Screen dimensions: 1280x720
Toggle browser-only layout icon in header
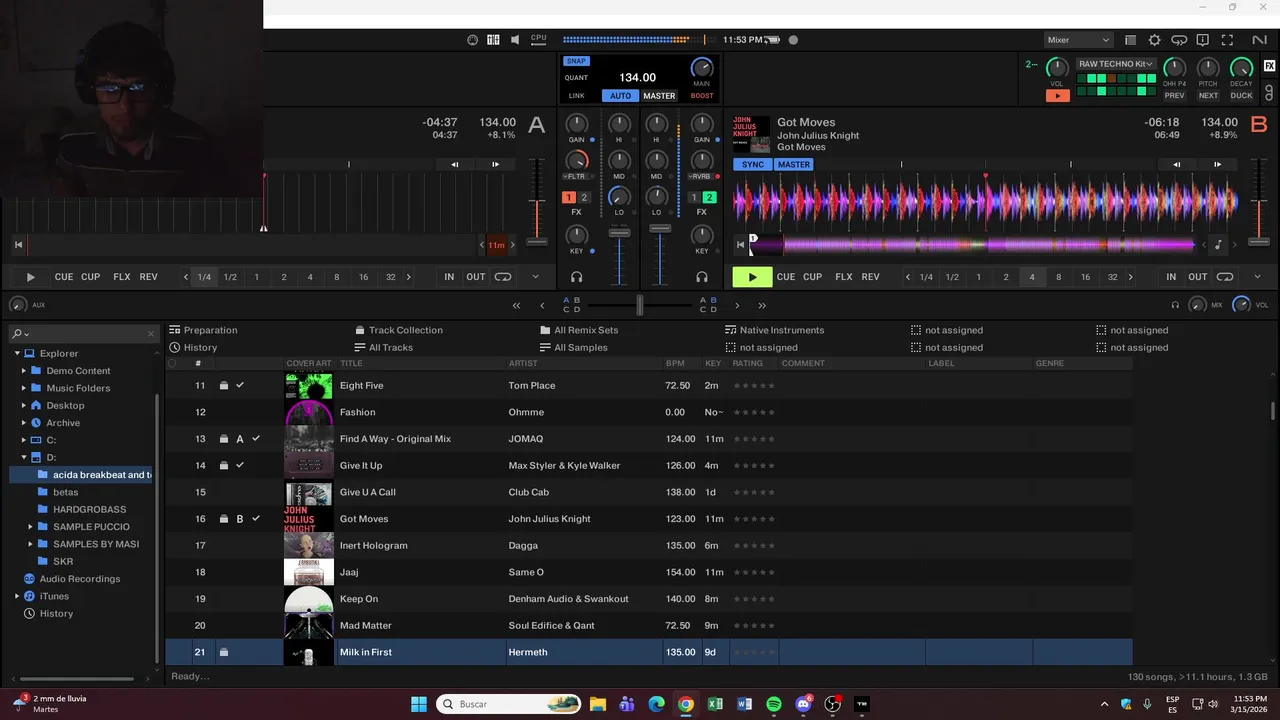coord(1130,40)
